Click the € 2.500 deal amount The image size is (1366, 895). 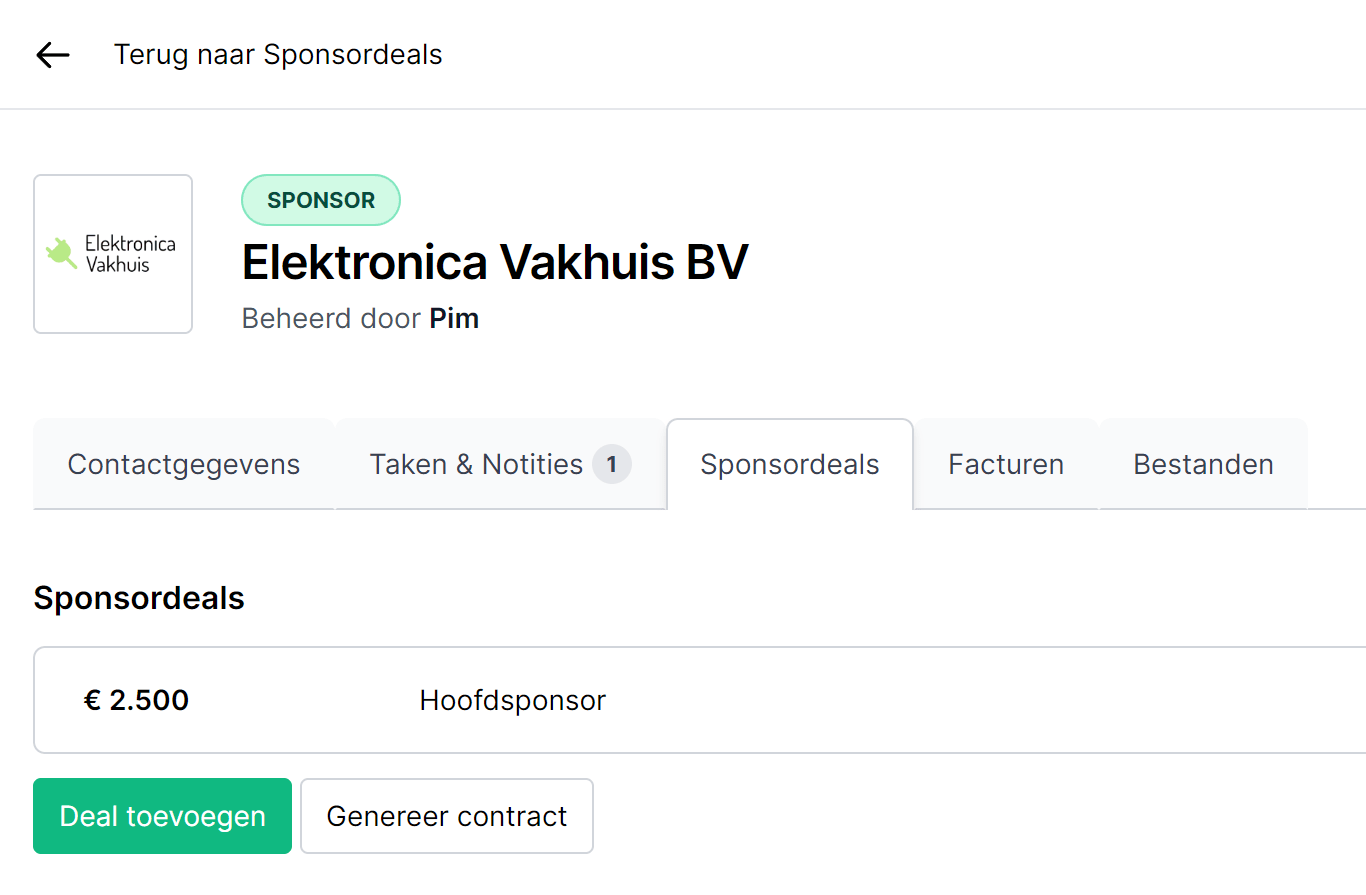[136, 700]
